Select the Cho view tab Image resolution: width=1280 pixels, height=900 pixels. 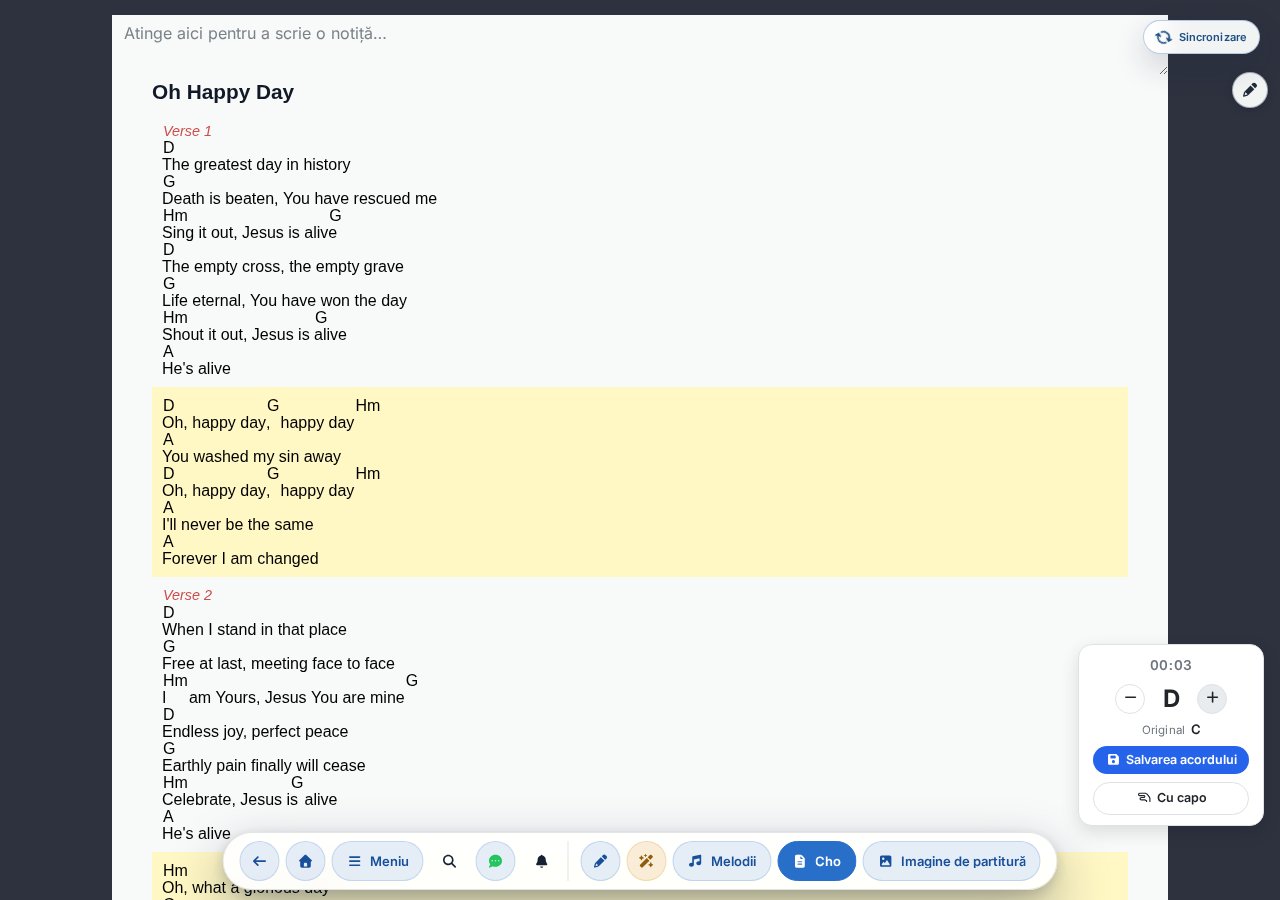(816, 861)
